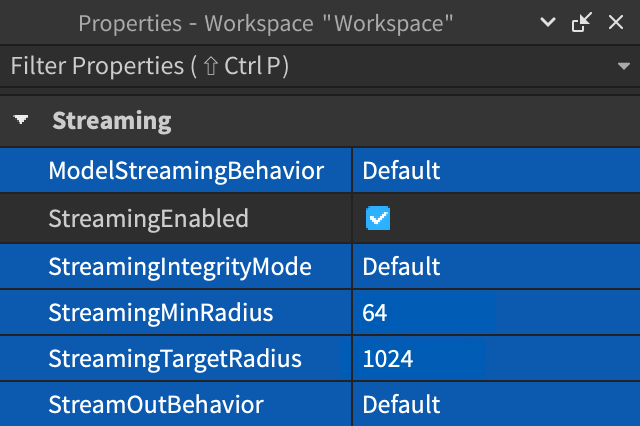This screenshot has width=640, height=426.
Task: Pop out the Properties panel with undock icon
Action: click(581, 23)
